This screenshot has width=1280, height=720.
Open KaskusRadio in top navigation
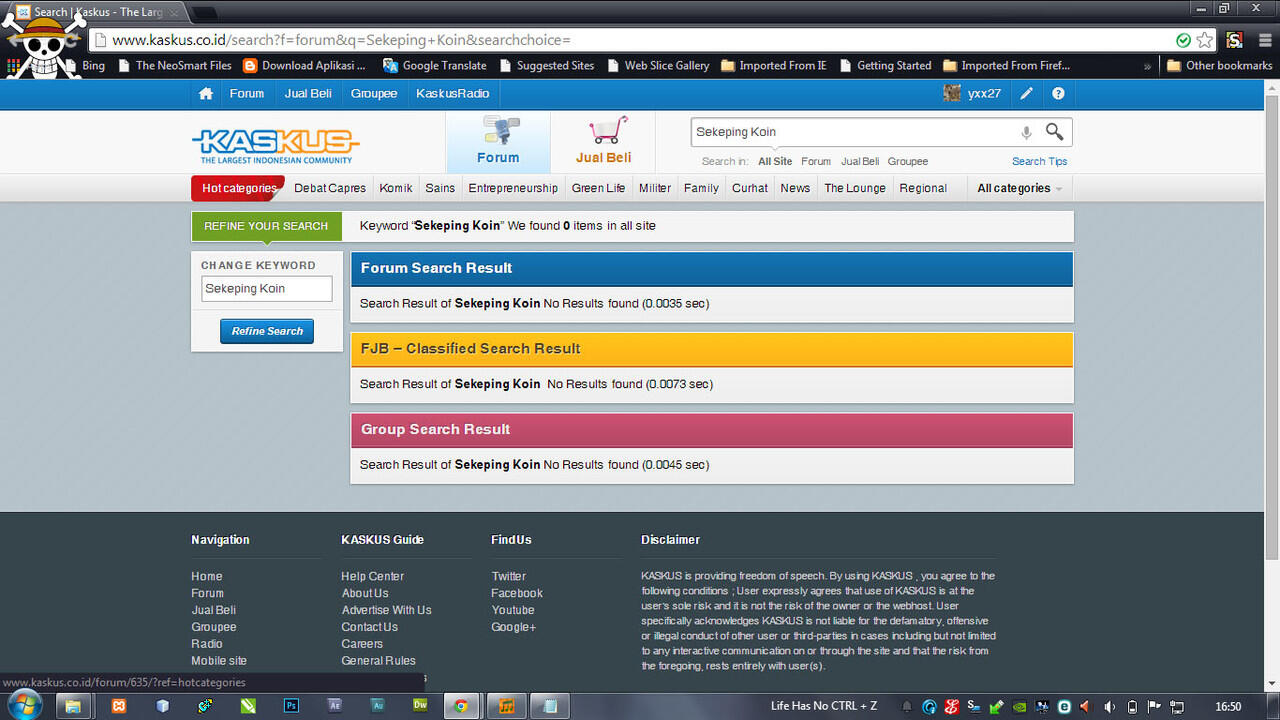pos(453,93)
